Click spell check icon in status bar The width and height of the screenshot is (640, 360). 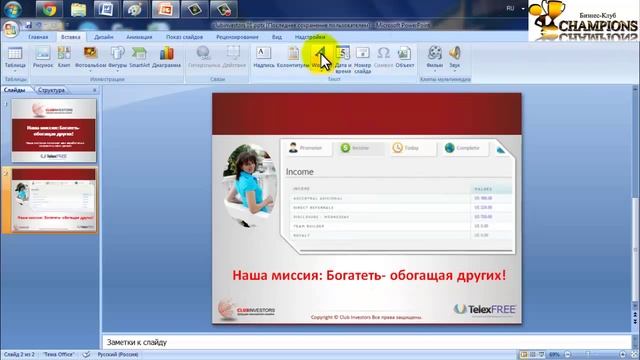pyautogui.click(x=86, y=354)
